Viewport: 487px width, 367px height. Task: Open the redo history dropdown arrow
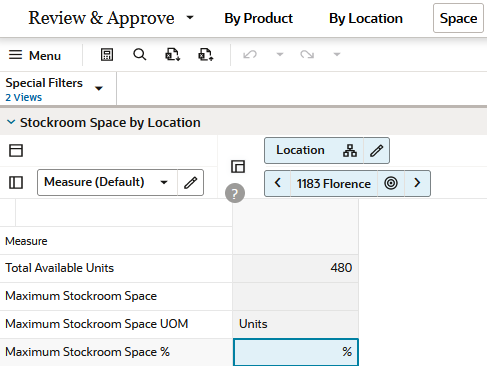coord(337,54)
